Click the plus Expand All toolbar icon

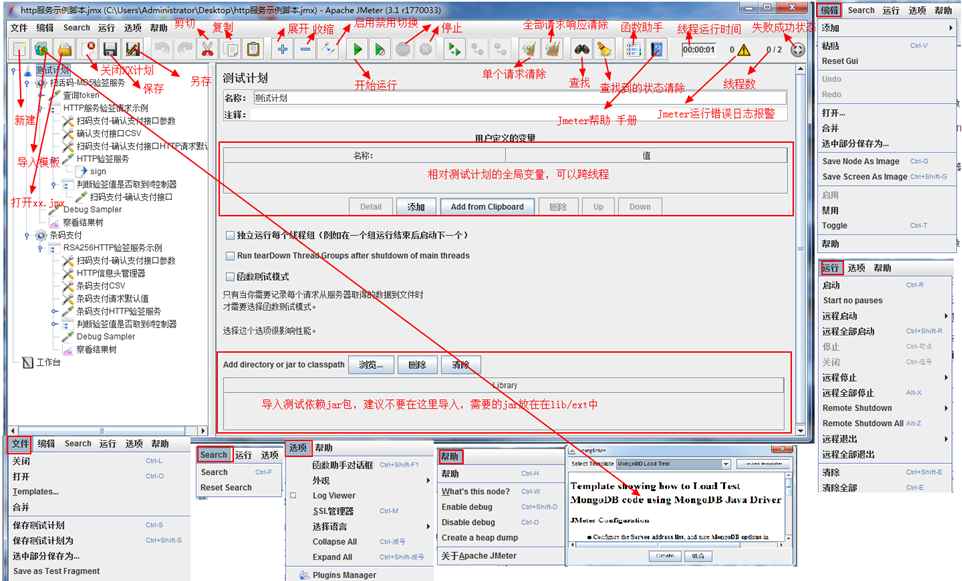[282, 49]
